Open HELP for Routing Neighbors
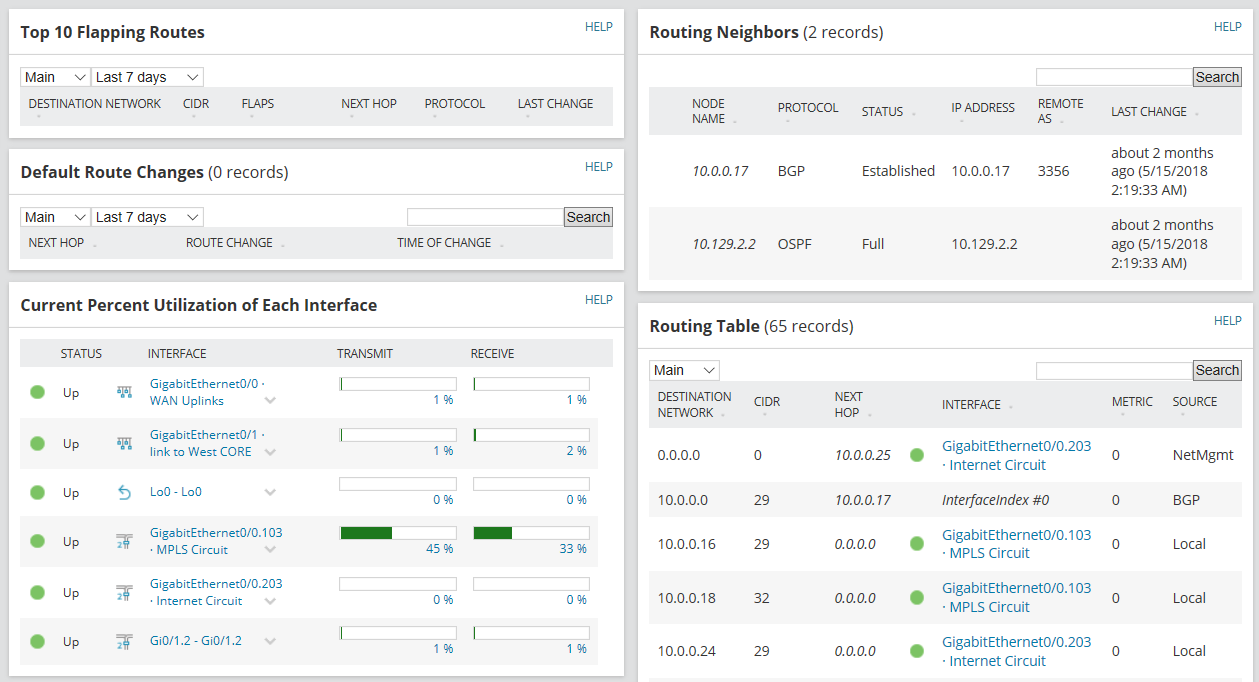 (x=1228, y=27)
